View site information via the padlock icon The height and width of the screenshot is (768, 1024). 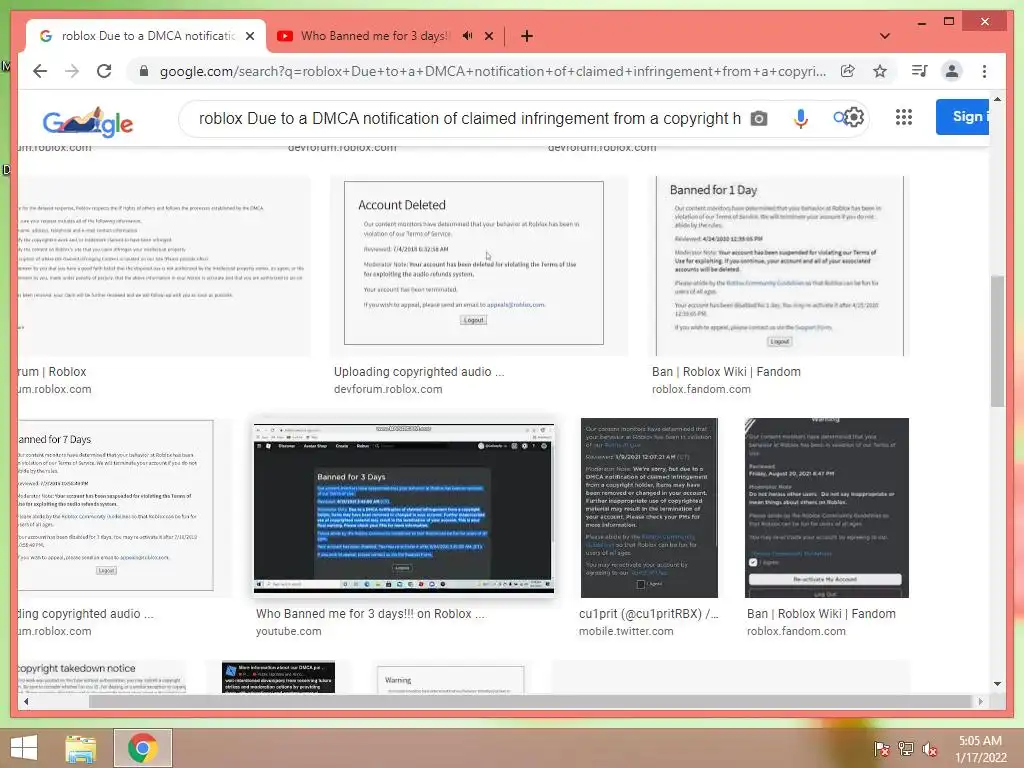coord(144,71)
